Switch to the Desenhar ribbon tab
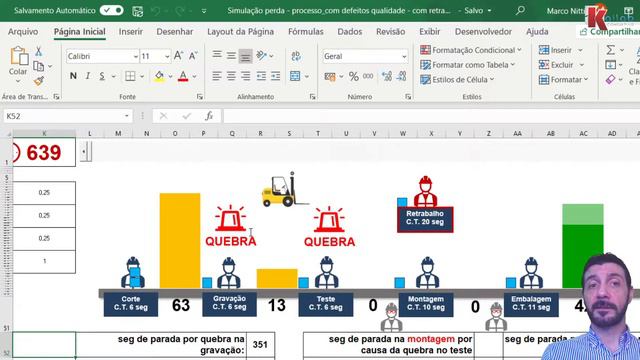 pos(175,31)
